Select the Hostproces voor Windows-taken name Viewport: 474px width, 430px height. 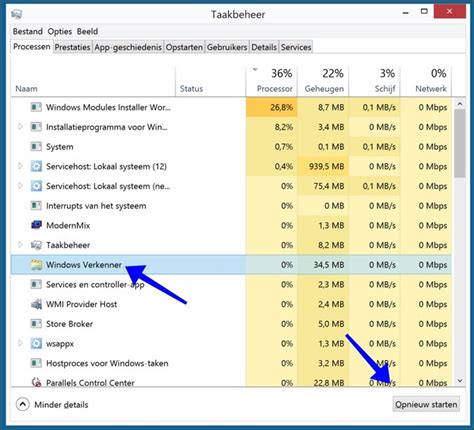pos(107,363)
